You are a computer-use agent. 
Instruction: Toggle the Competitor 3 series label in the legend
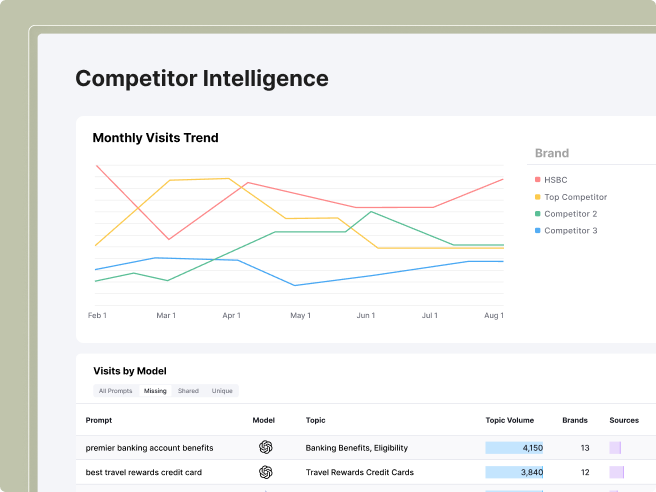[570, 231]
